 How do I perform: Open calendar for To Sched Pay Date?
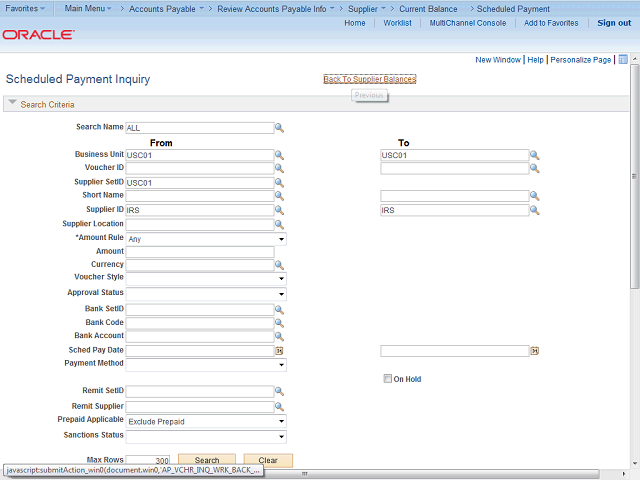[534, 351]
